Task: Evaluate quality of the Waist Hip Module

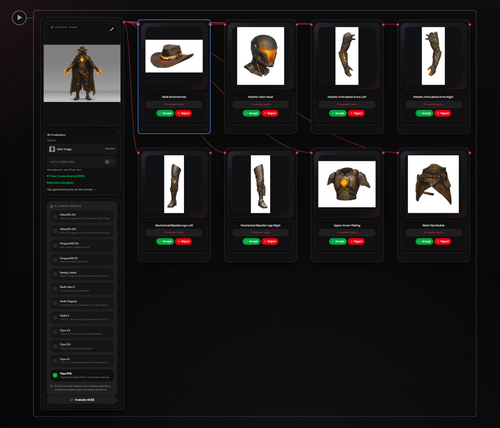Action: click(x=433, y=232)
